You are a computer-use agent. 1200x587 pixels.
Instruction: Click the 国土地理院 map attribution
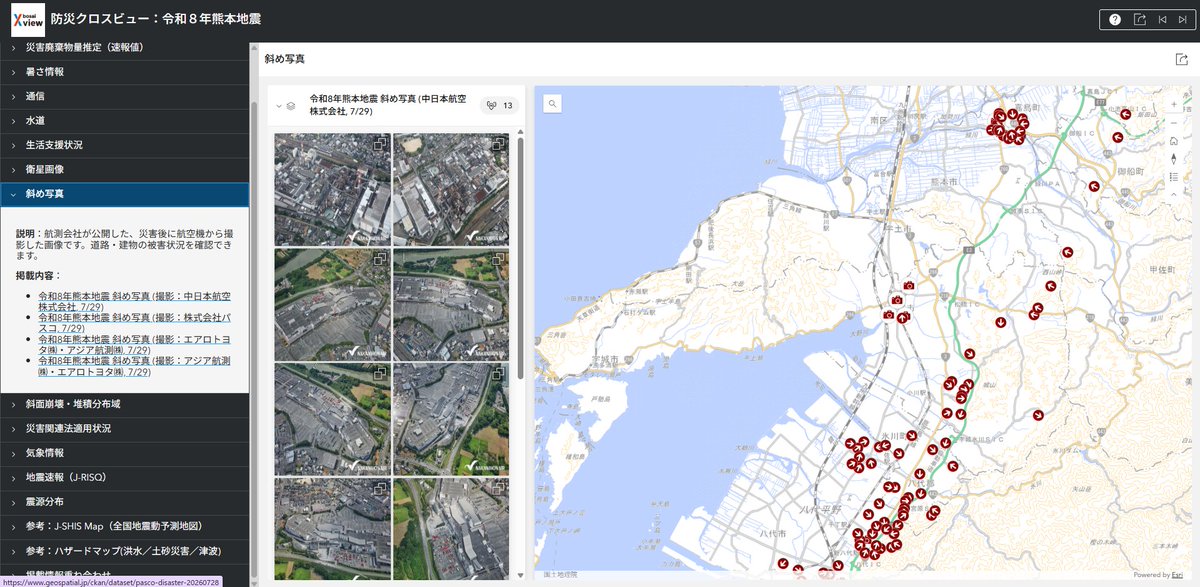click(x=562, y=574)
